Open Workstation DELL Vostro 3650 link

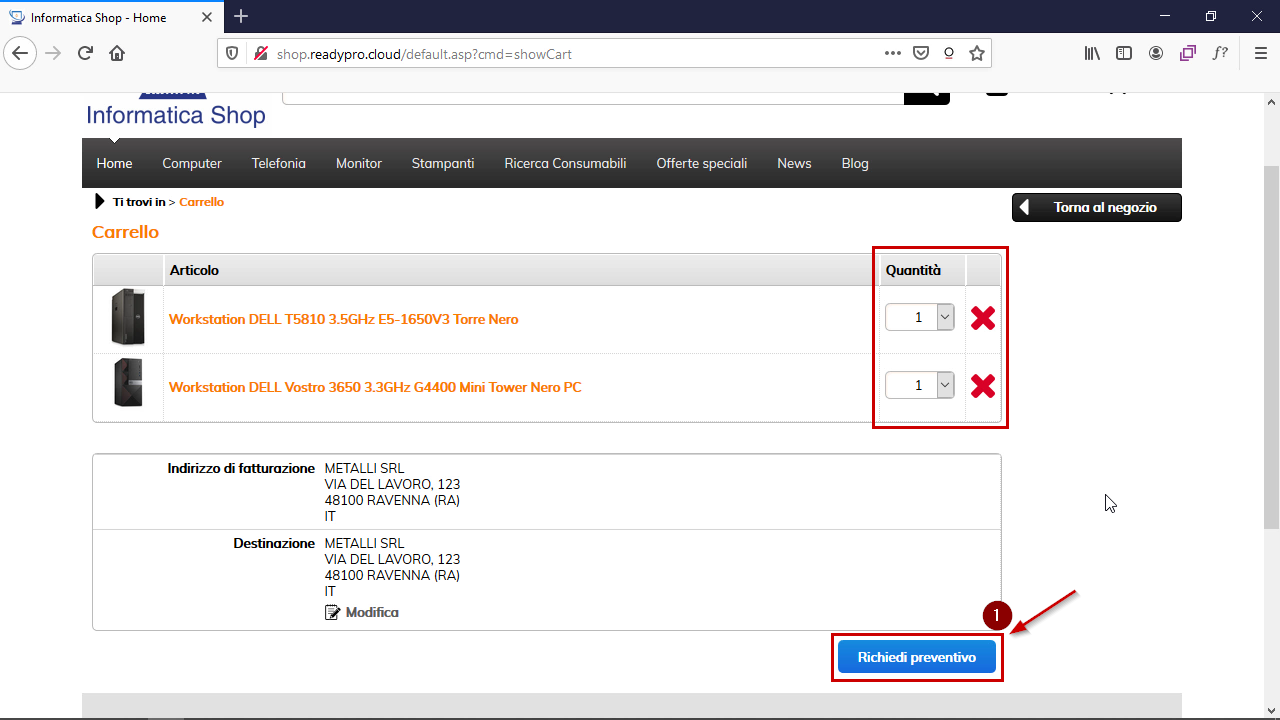coord(375,387)
